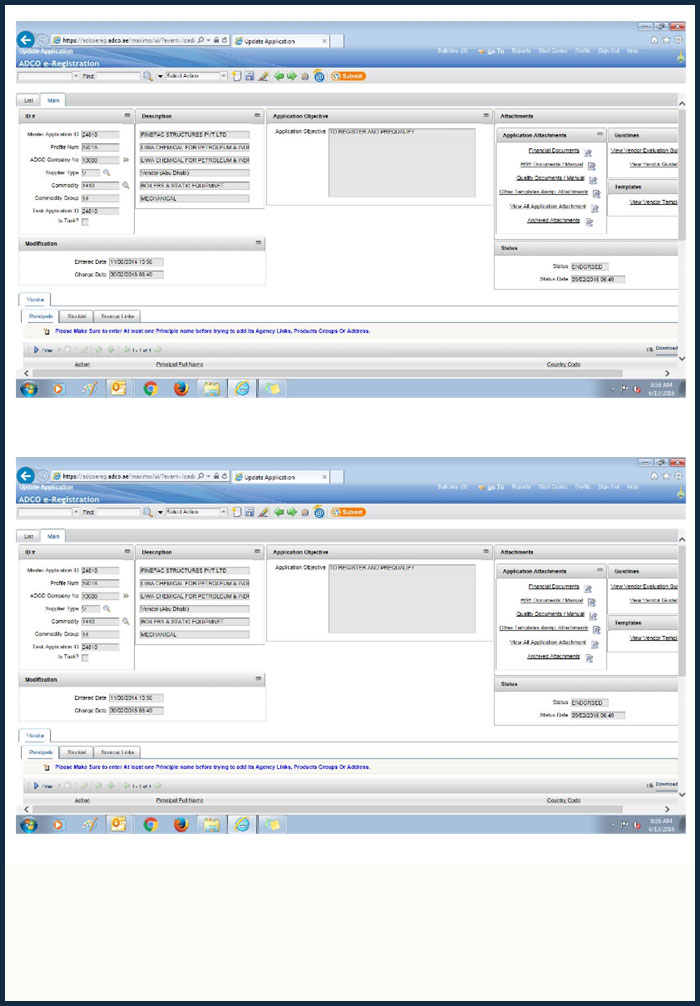Expand ADCO Company No detail arrow, upper window
Screen dimensions: 700x1006
click(126, 159)
